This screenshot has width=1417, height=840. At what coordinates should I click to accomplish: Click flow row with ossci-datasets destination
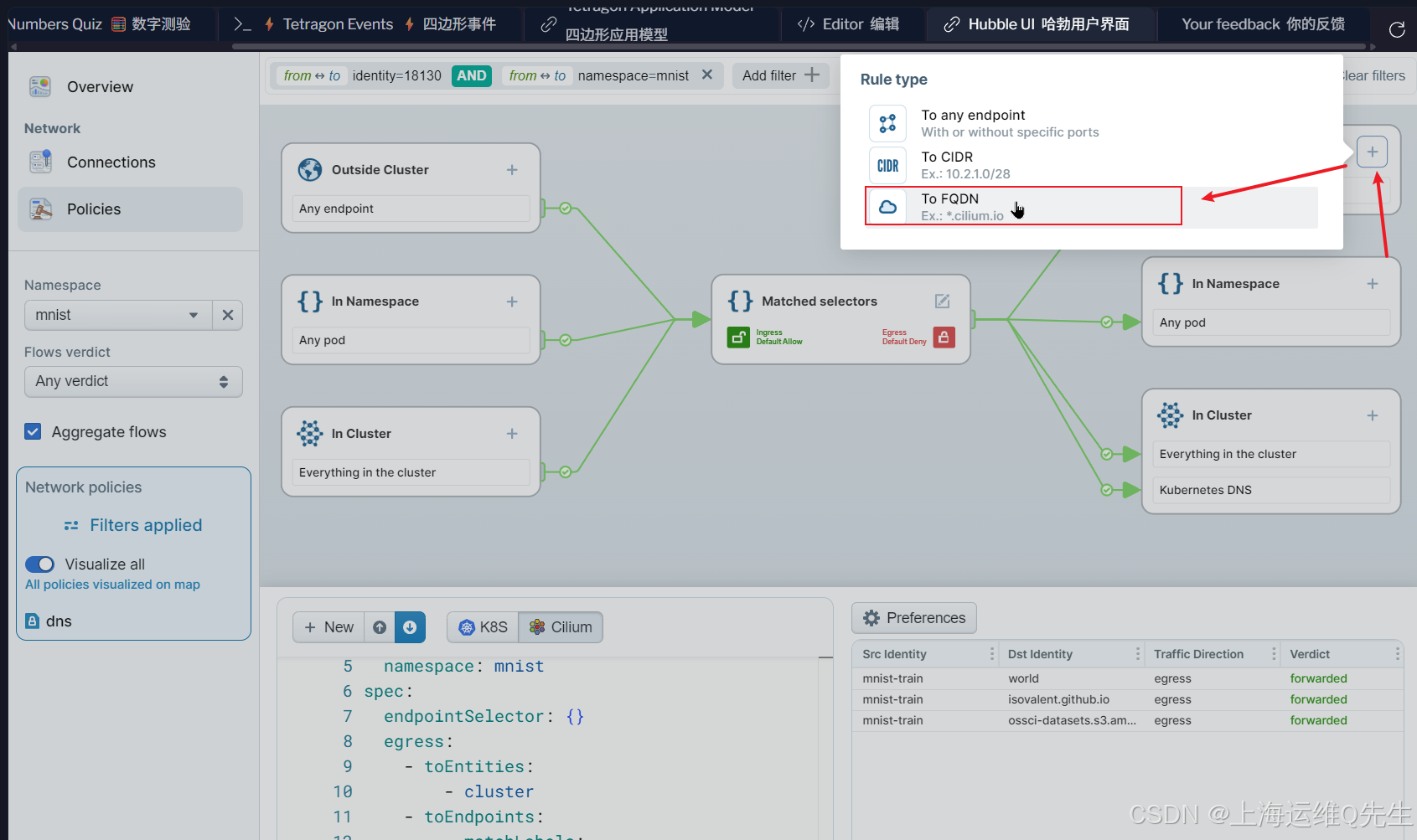1127,720
